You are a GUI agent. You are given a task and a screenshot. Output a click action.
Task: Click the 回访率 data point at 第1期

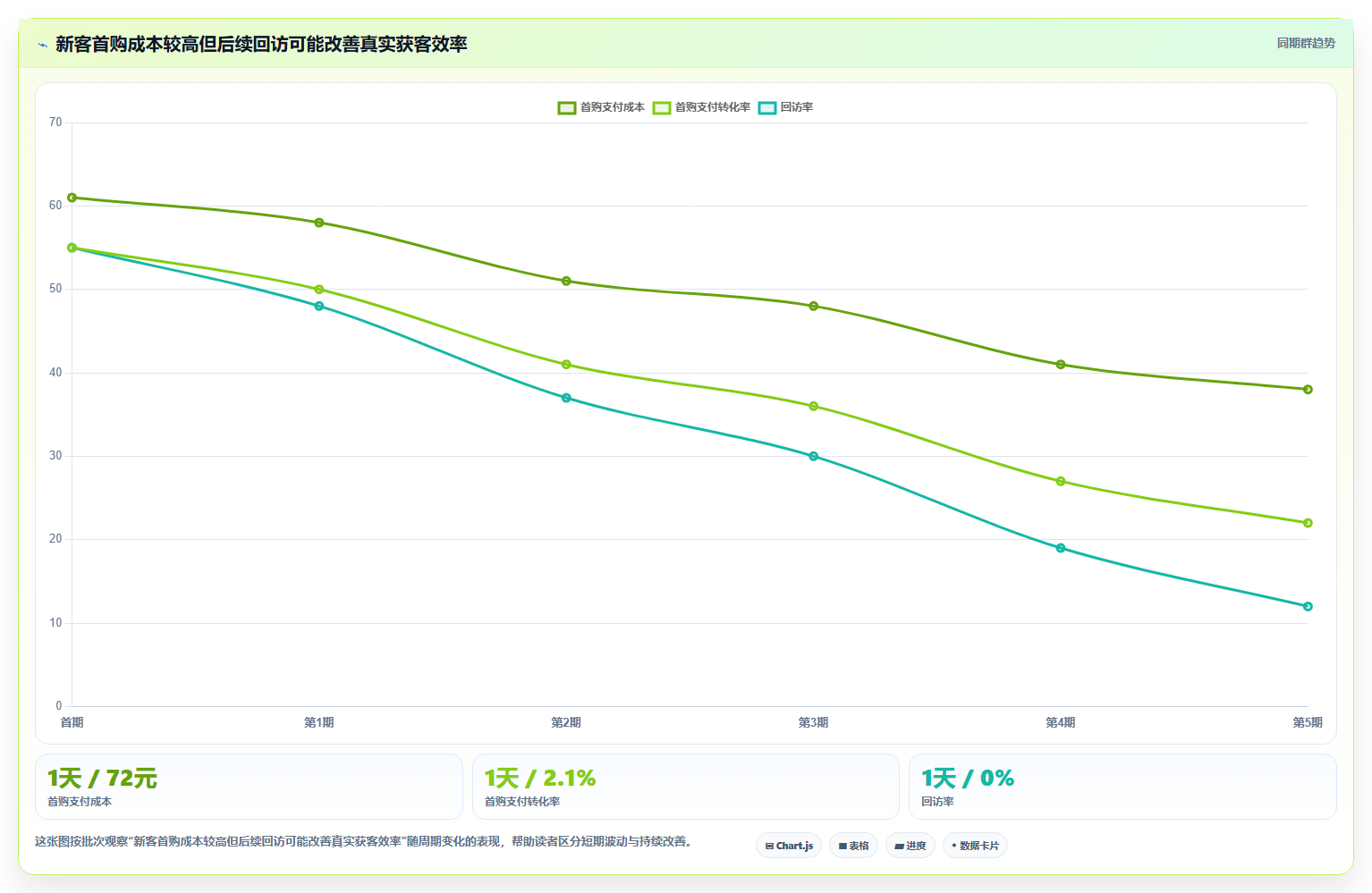[x=319, y=306]
